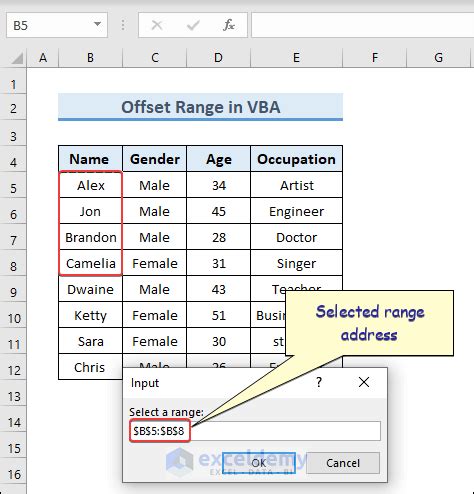Click the 'Select a range' input field
This screenshot has height=494, width=474.
(255, 431)
